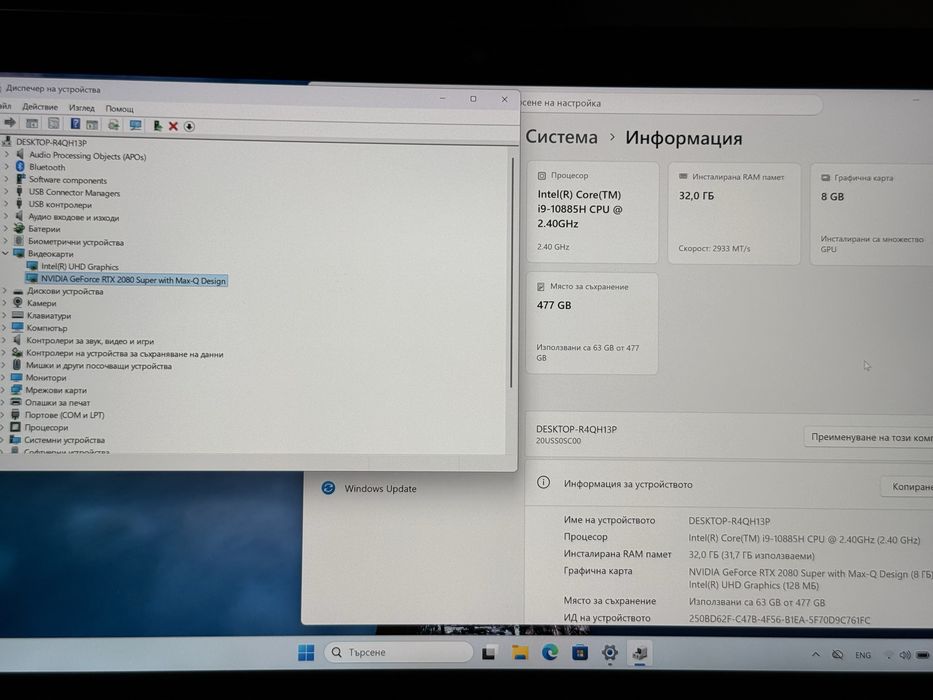The width and height of the screenshot is (933, 700).
Task: Click the Клавиатури keyboard icon
Action: click(17, 315)
